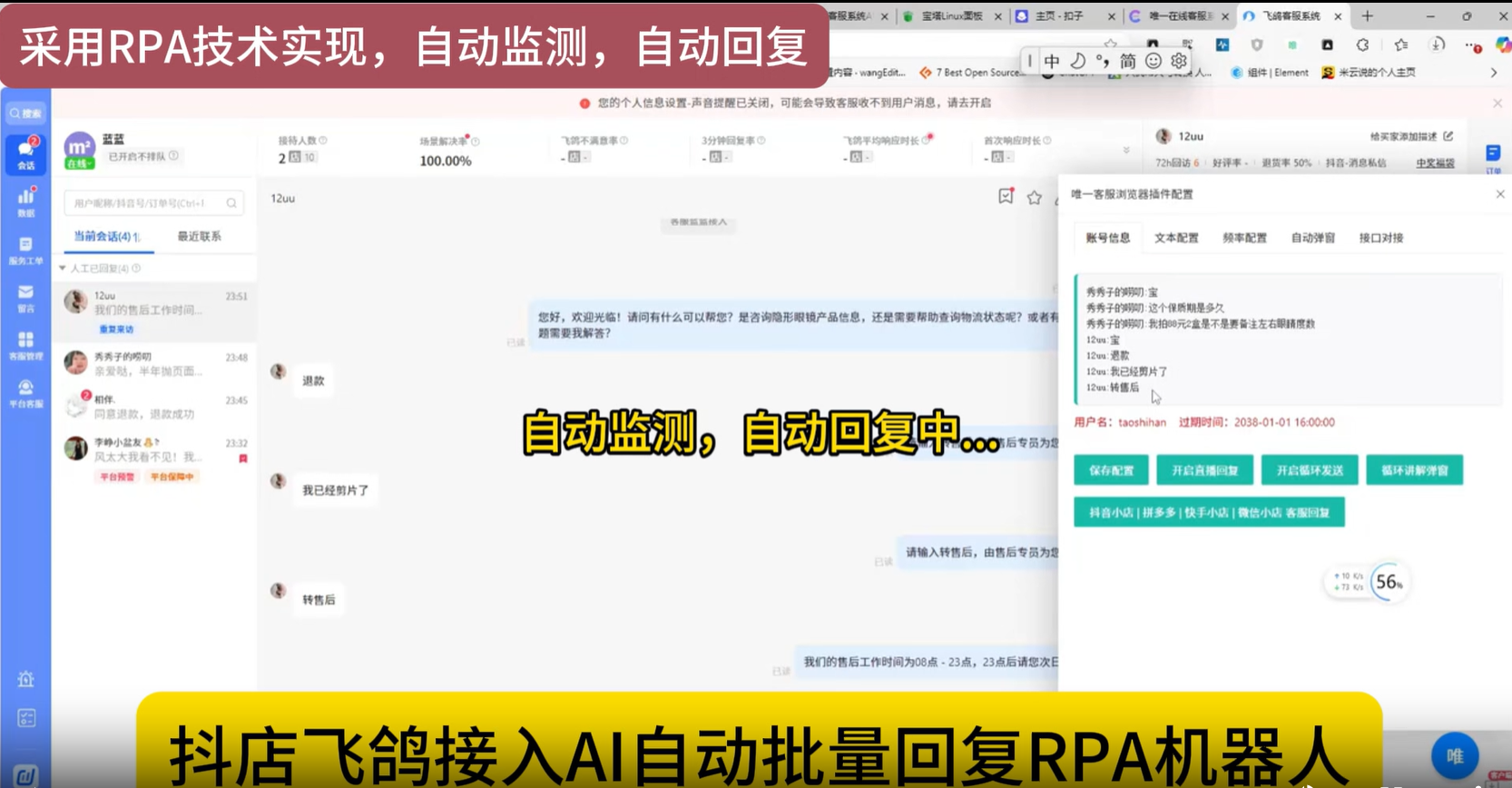Open the 相伴 conversation with unread badge

154,407
